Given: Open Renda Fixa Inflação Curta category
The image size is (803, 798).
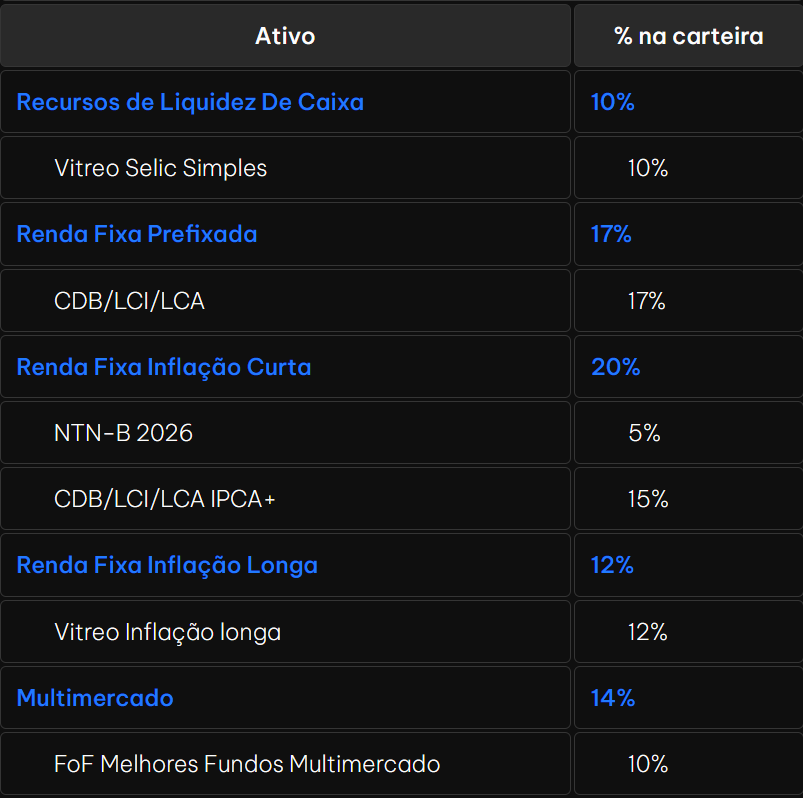Looking at the screenshot, I should [164, 367].
